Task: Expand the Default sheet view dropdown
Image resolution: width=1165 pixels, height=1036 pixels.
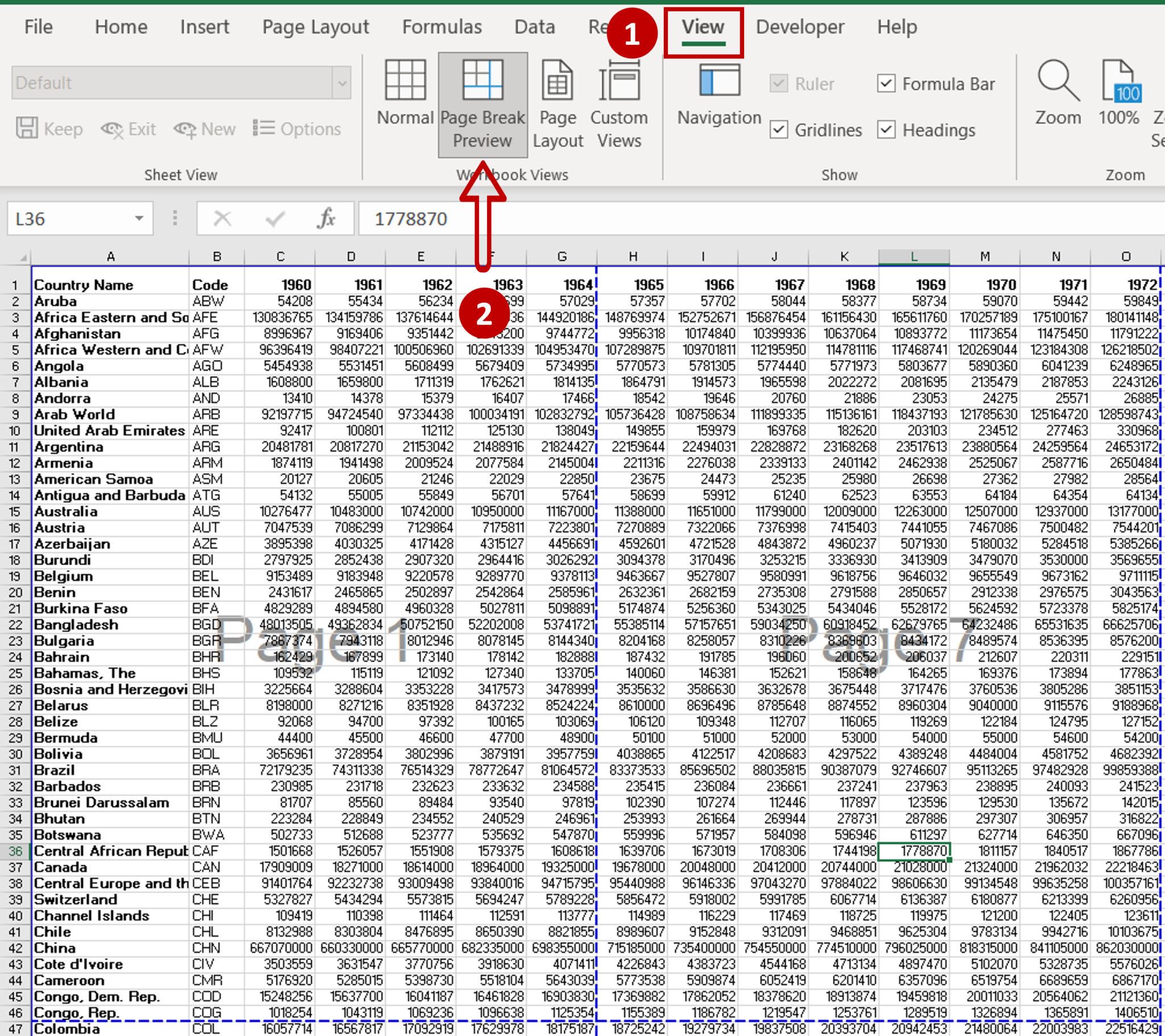Action: (341, 82)
